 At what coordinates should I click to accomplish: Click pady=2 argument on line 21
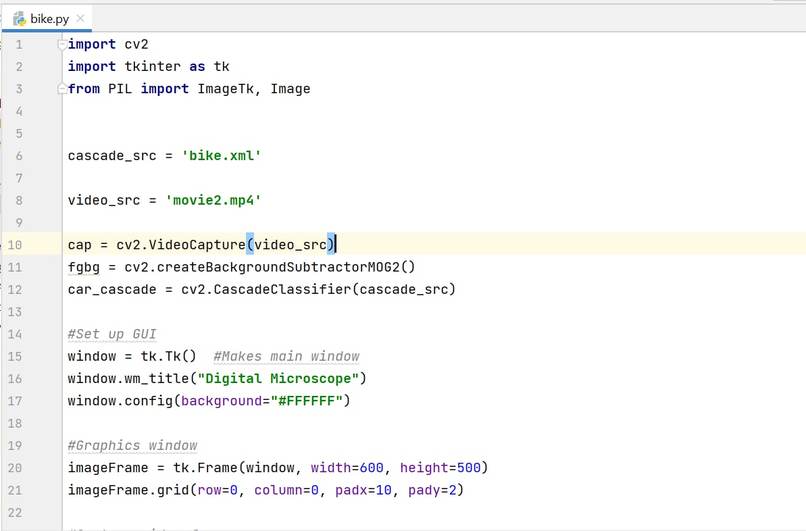432,490
